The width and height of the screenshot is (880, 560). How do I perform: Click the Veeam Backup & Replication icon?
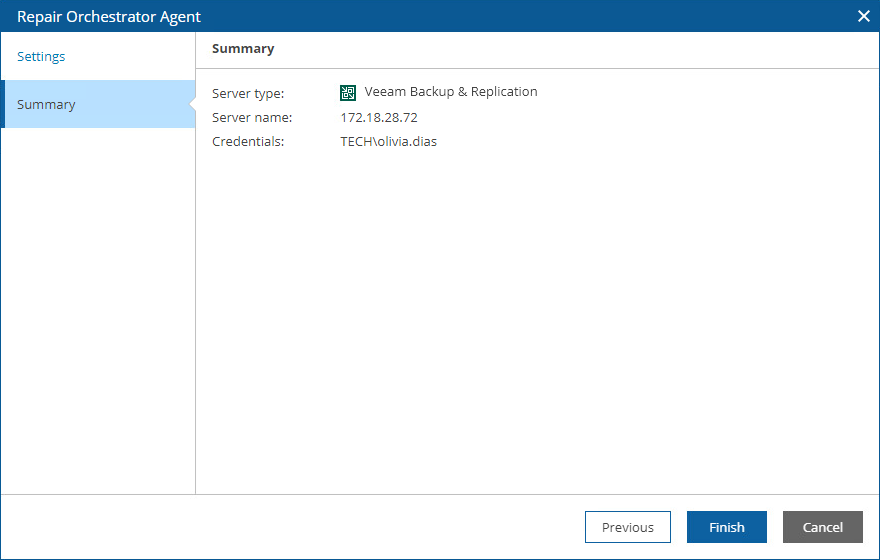348,93
